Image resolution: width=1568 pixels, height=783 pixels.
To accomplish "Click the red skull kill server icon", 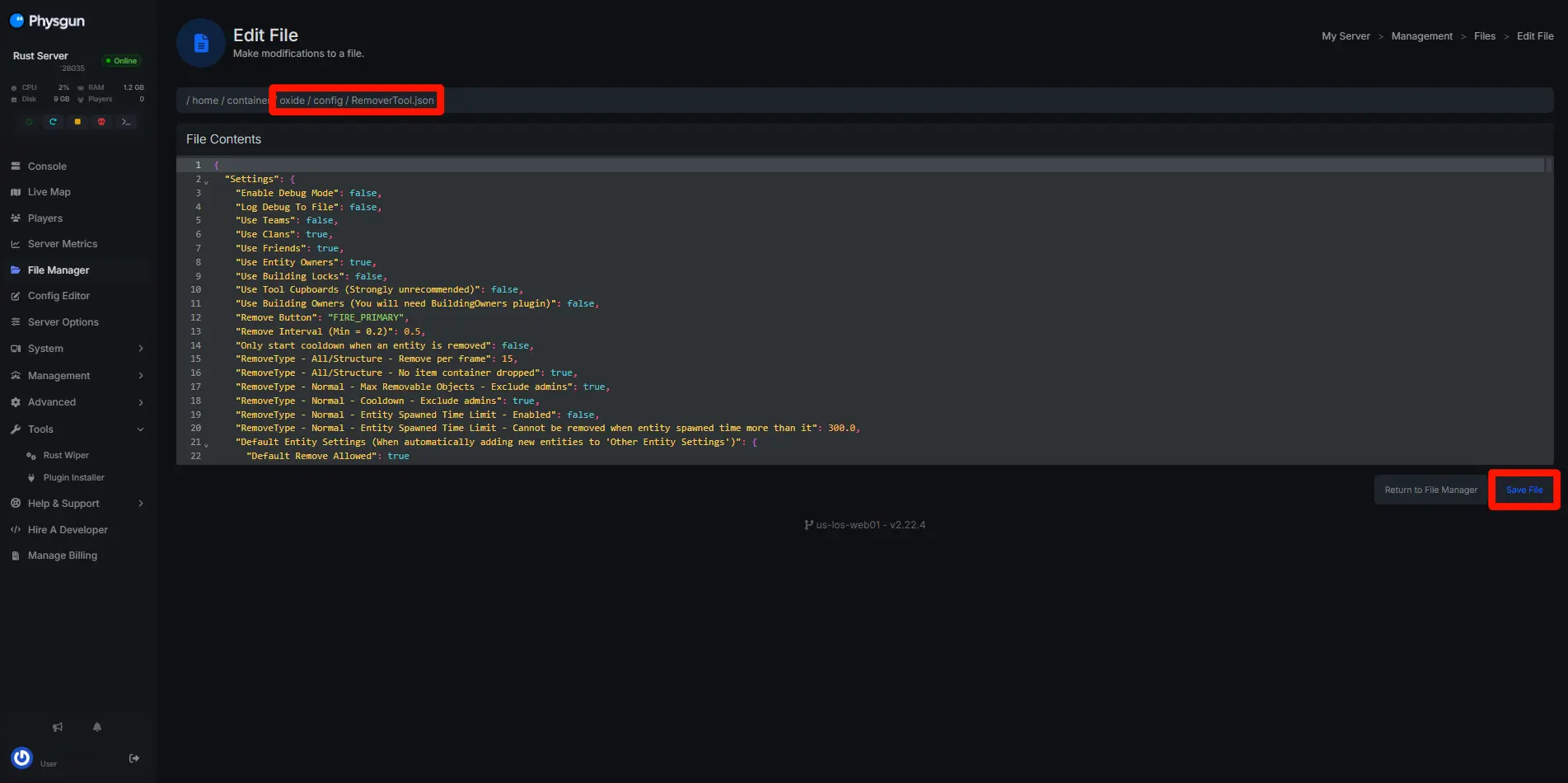I will [x=101, y=122].
